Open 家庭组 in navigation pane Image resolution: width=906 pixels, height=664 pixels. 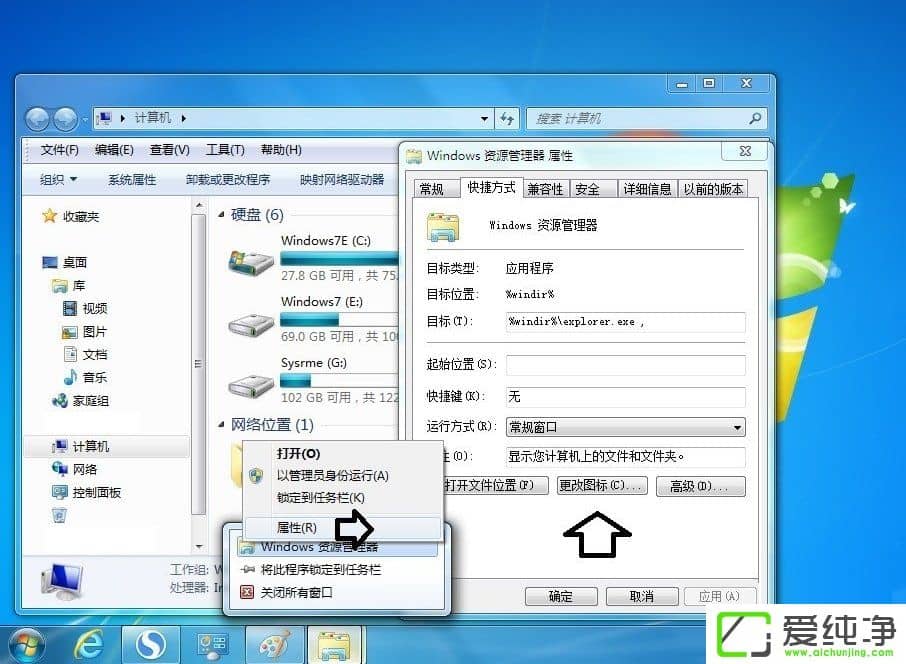point(80,400)
